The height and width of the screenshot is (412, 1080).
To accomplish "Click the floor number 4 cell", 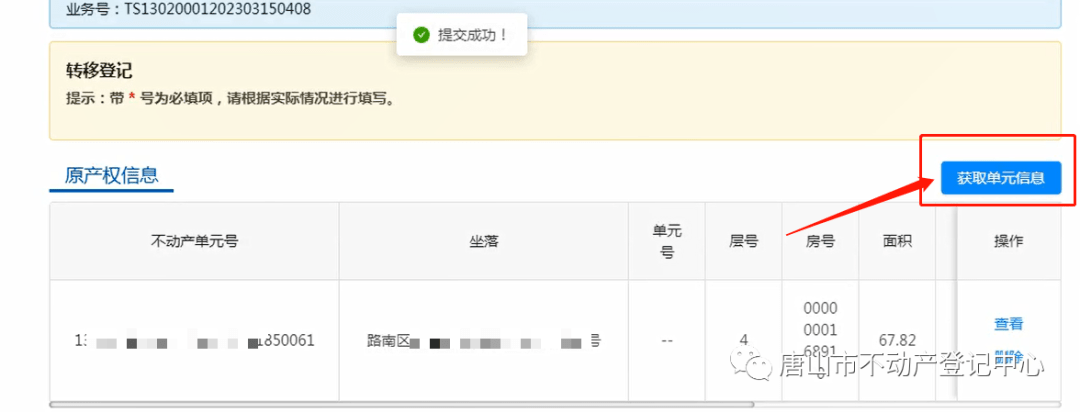I will pyautogui.click(x=743, y=340).
